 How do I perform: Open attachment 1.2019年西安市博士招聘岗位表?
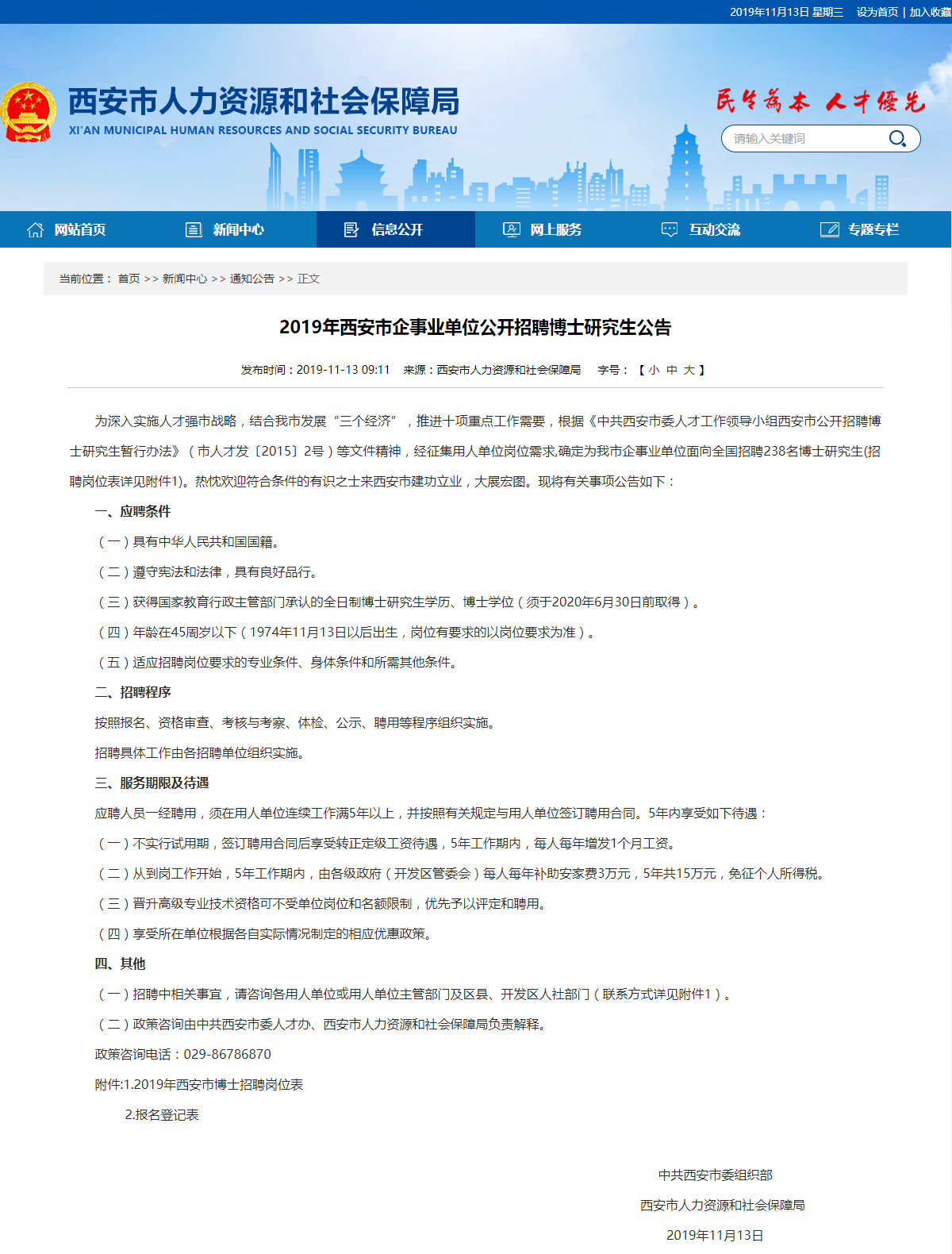point(213,1084)
